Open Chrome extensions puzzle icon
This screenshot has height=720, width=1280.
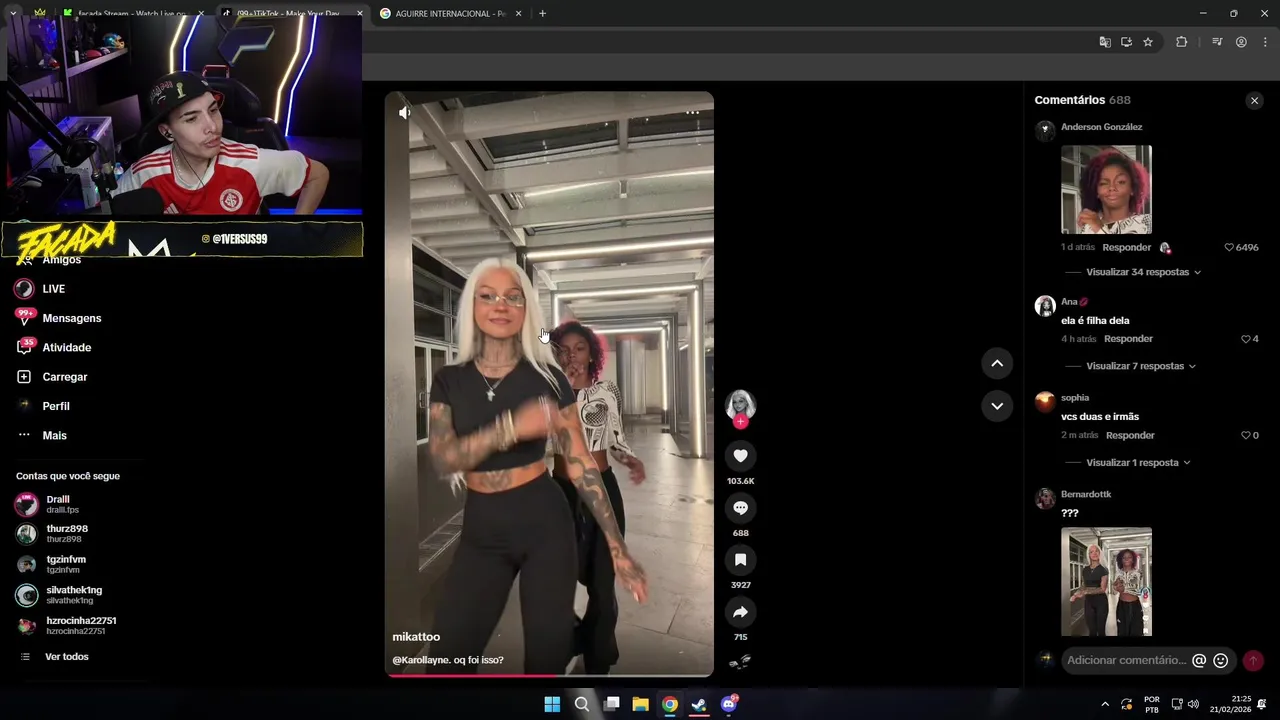pyautogui.click(x=1181, y=42)
